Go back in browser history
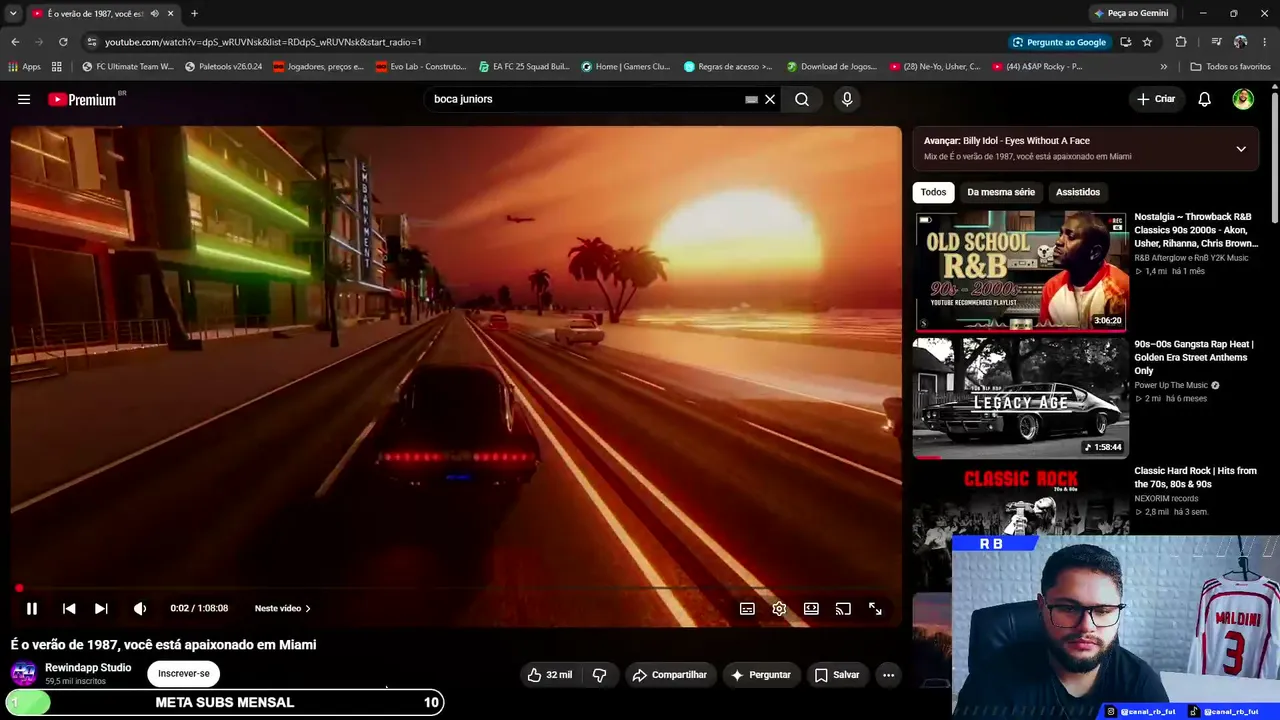The width and height of the screenshot is (1280, 720). point(15,42)
